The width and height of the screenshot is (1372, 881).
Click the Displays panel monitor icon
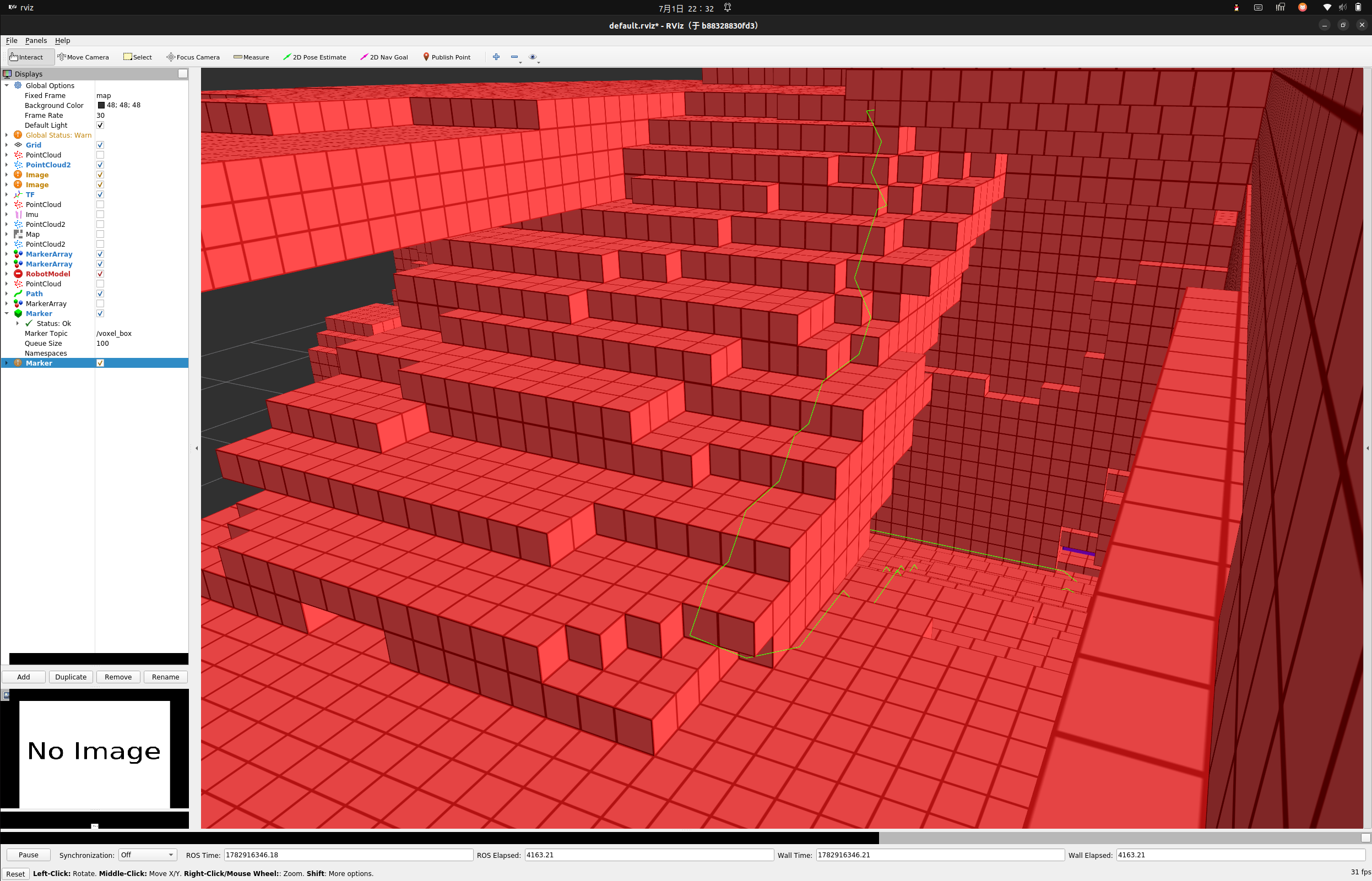[x=8, y=74]
